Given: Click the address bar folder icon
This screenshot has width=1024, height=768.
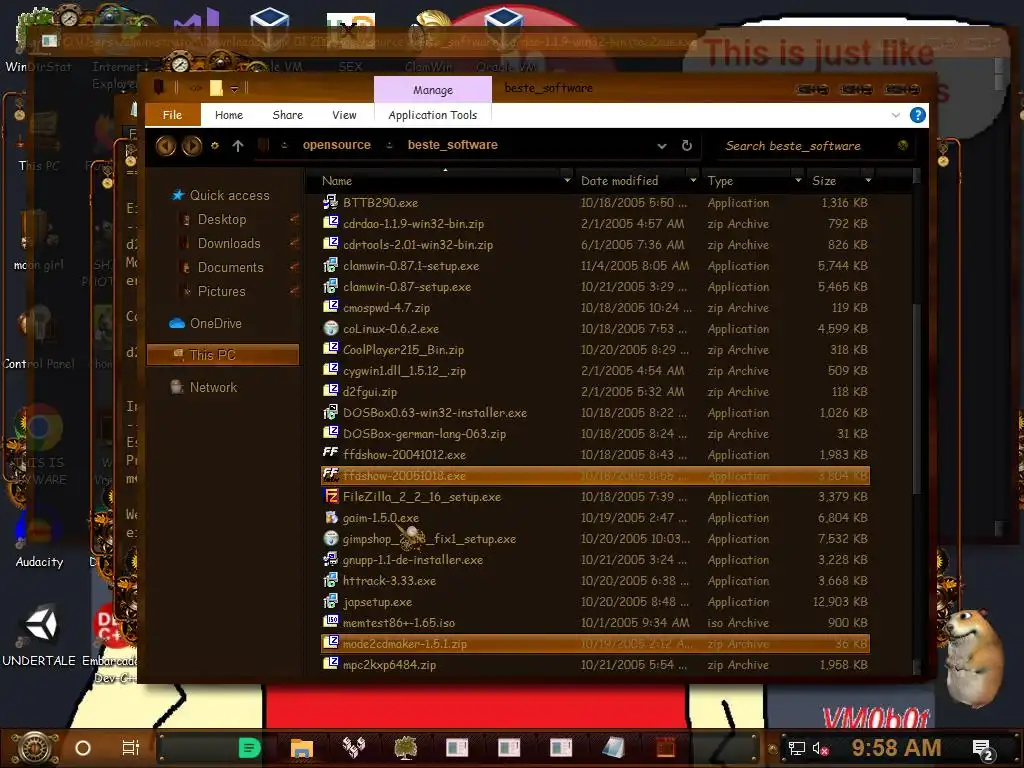Looking at the screenshot, I should tap(263, 145).
